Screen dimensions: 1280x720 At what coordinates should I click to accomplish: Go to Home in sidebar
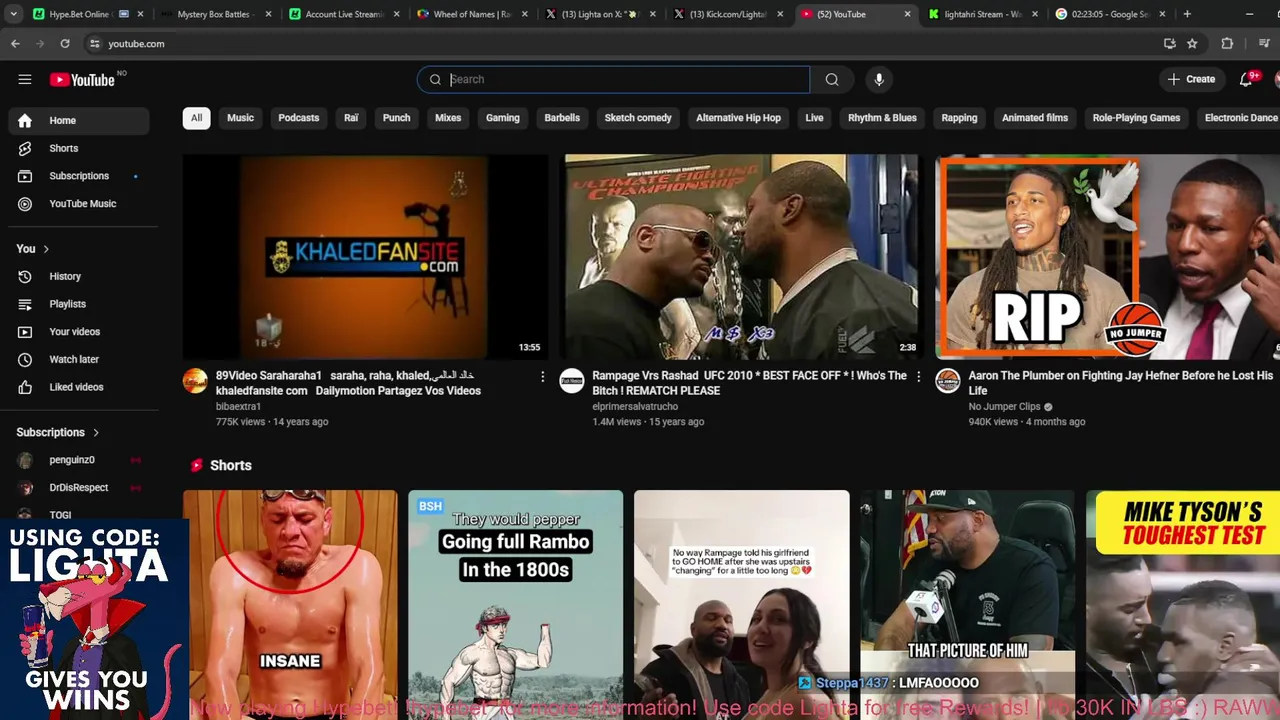pyautogui.click(x=80, y=121)
